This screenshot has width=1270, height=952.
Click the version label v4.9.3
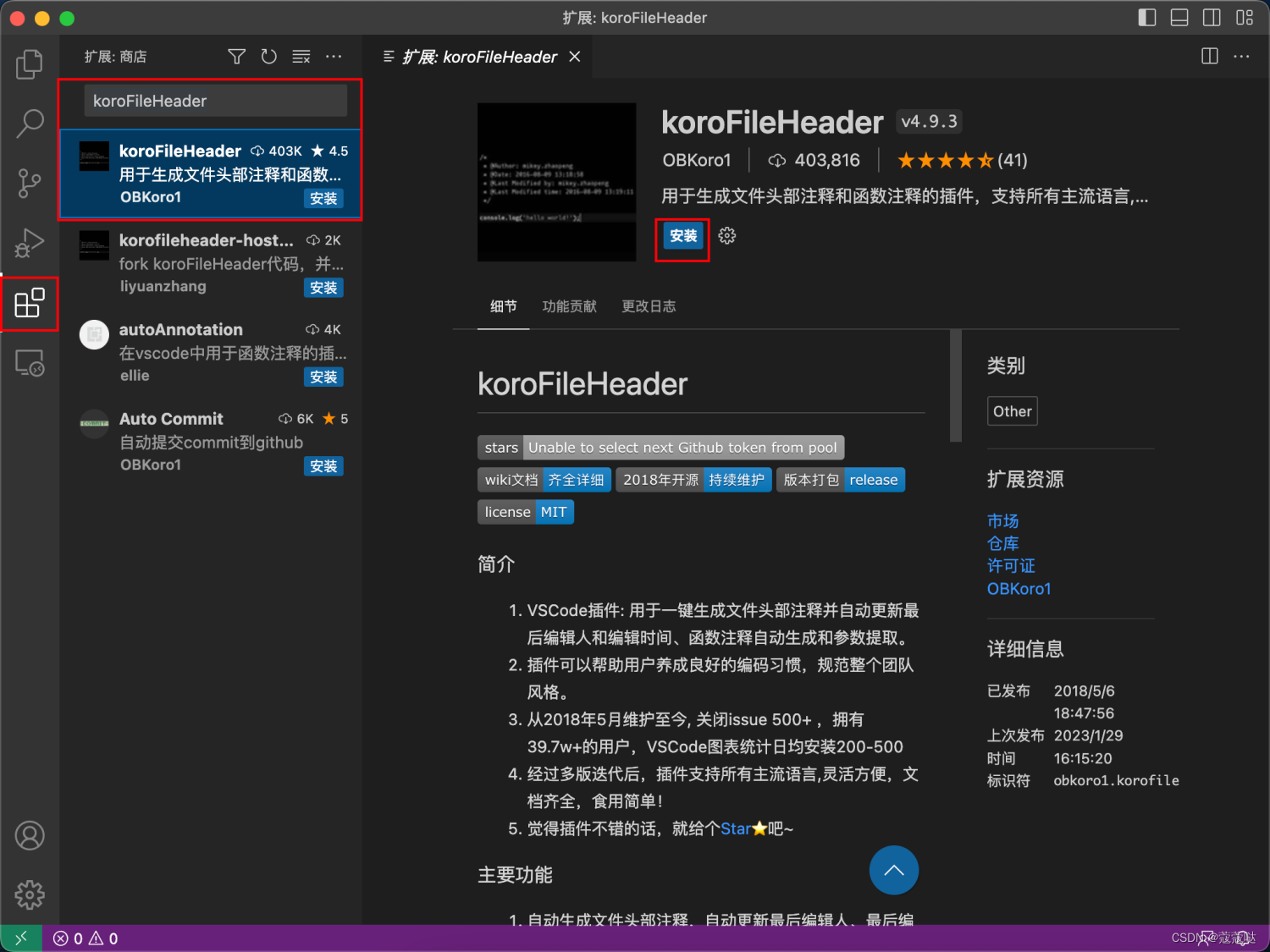pyautogui.click(x=929, y=122)
